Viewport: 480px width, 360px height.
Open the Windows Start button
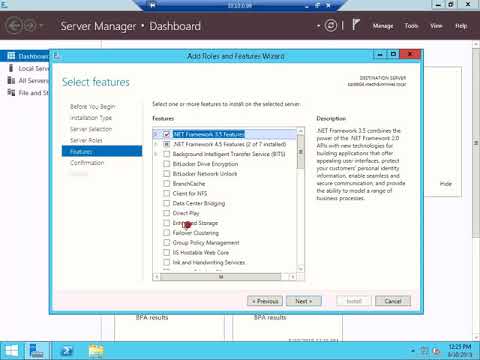[11, 351]
